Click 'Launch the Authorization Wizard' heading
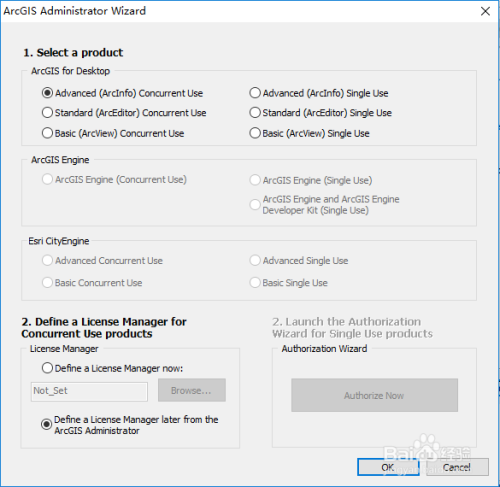Image resolution: width=500 pixels, height=487 pixels. (352, 328)
